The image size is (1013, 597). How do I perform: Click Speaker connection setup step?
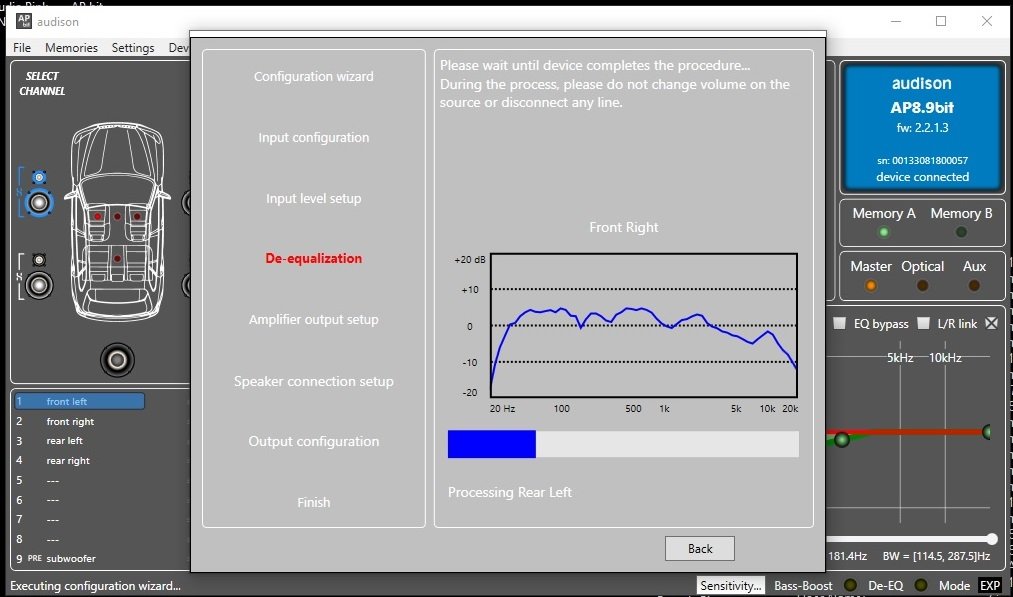[x=313, y=381]
